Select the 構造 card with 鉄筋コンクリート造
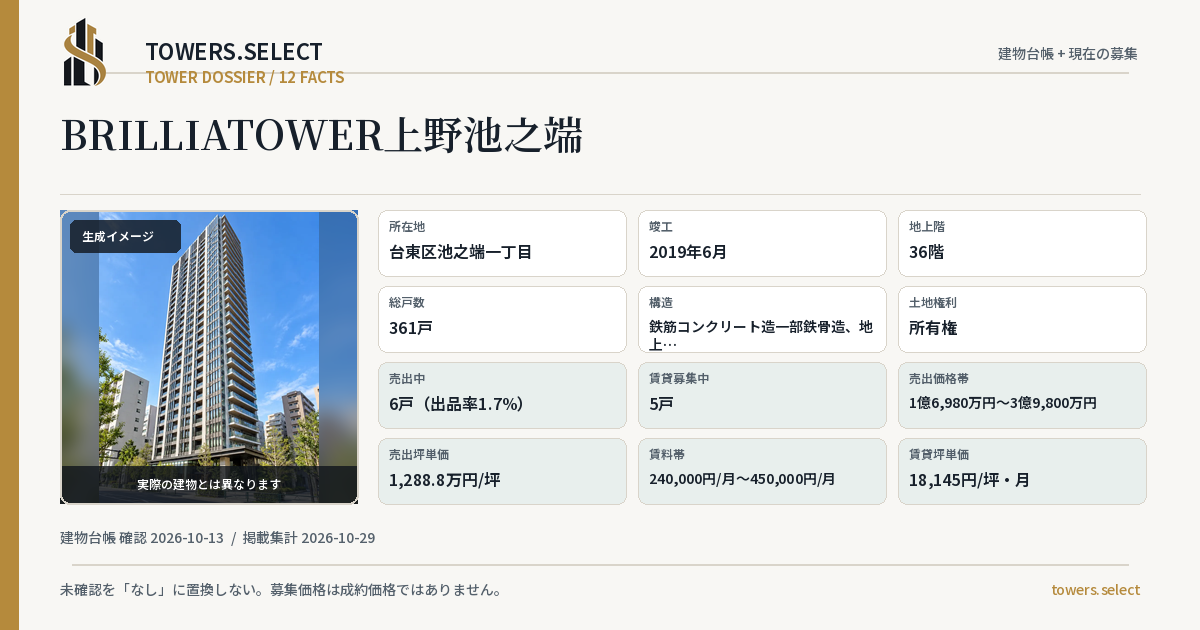 coord(762,319)
